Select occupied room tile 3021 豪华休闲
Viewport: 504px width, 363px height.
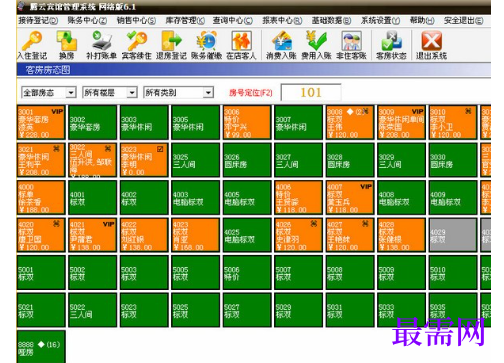[x=41, y=160]
